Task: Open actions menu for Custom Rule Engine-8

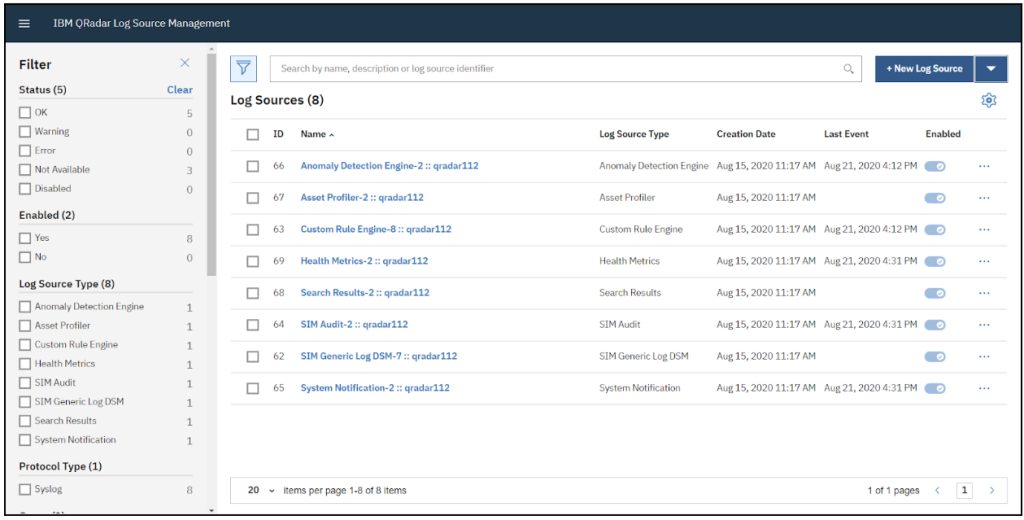Action: (984, 229)
